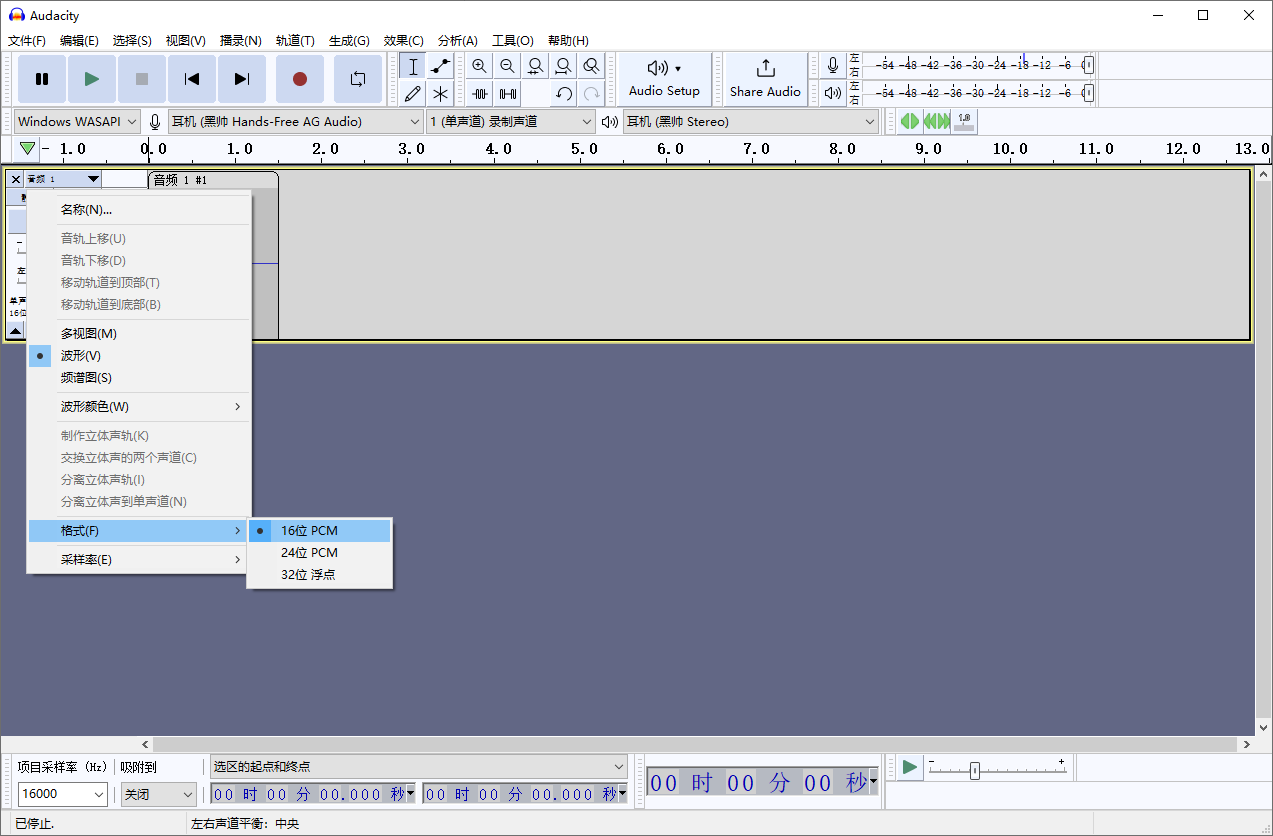Select the 频谱图(S) view option
This screenshot has height=836, width=1273.
(x=139, y=378)
